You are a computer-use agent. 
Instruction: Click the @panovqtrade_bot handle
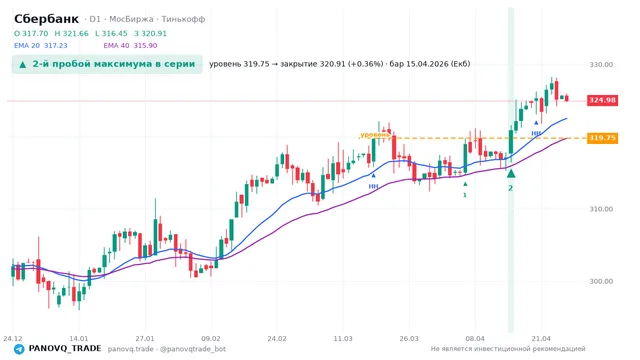pos(193,349)
